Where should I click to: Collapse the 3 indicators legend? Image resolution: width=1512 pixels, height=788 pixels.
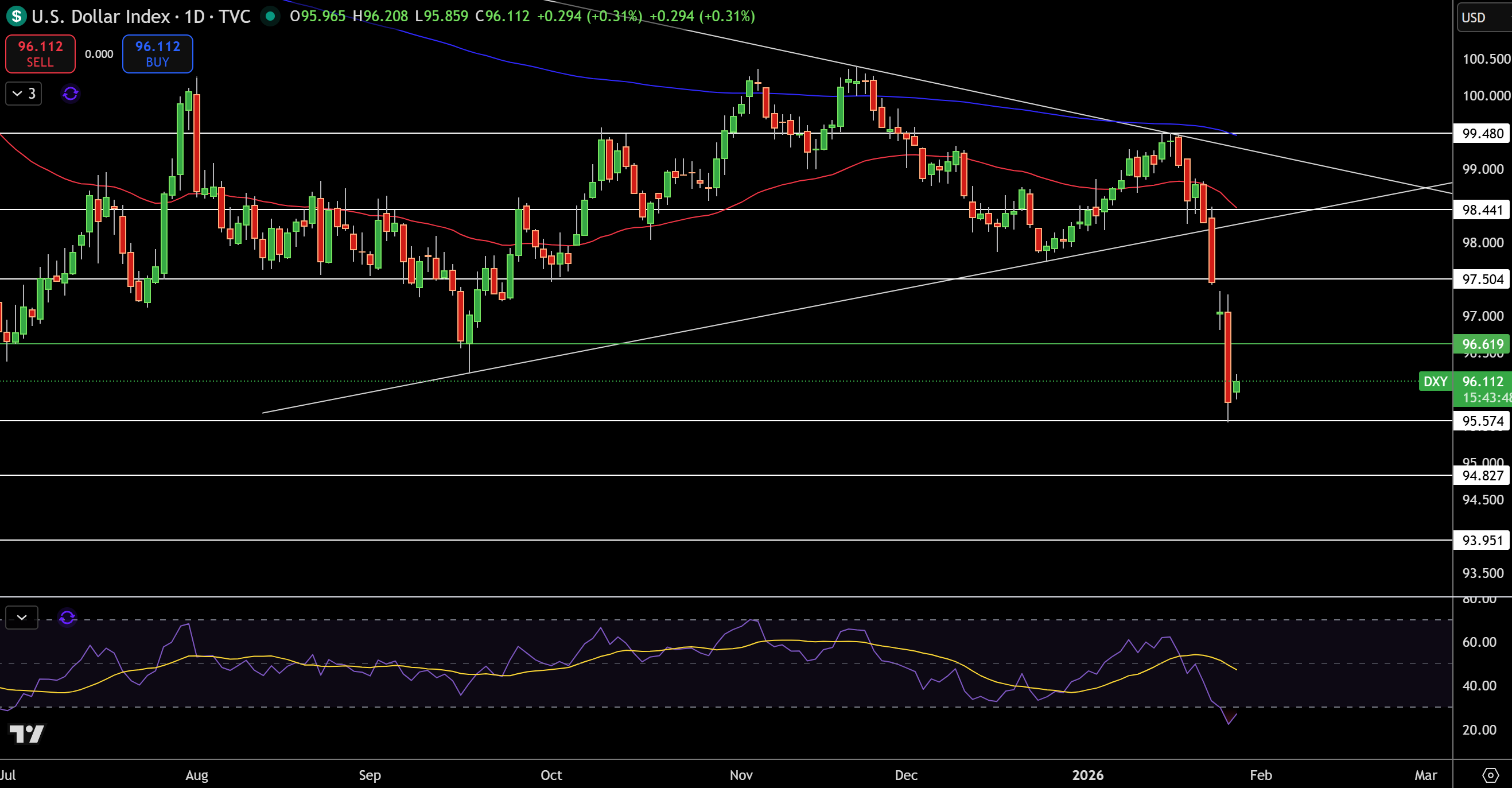click(24, 94)
